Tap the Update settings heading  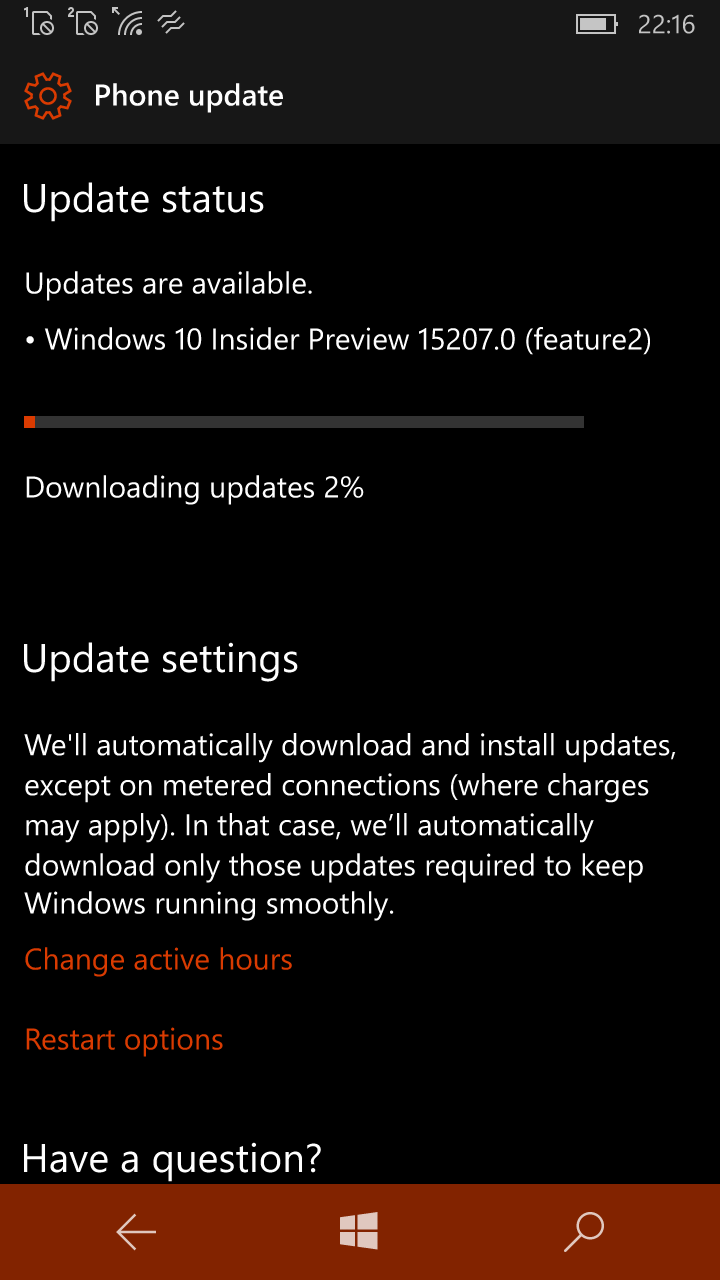pos(160,660)
